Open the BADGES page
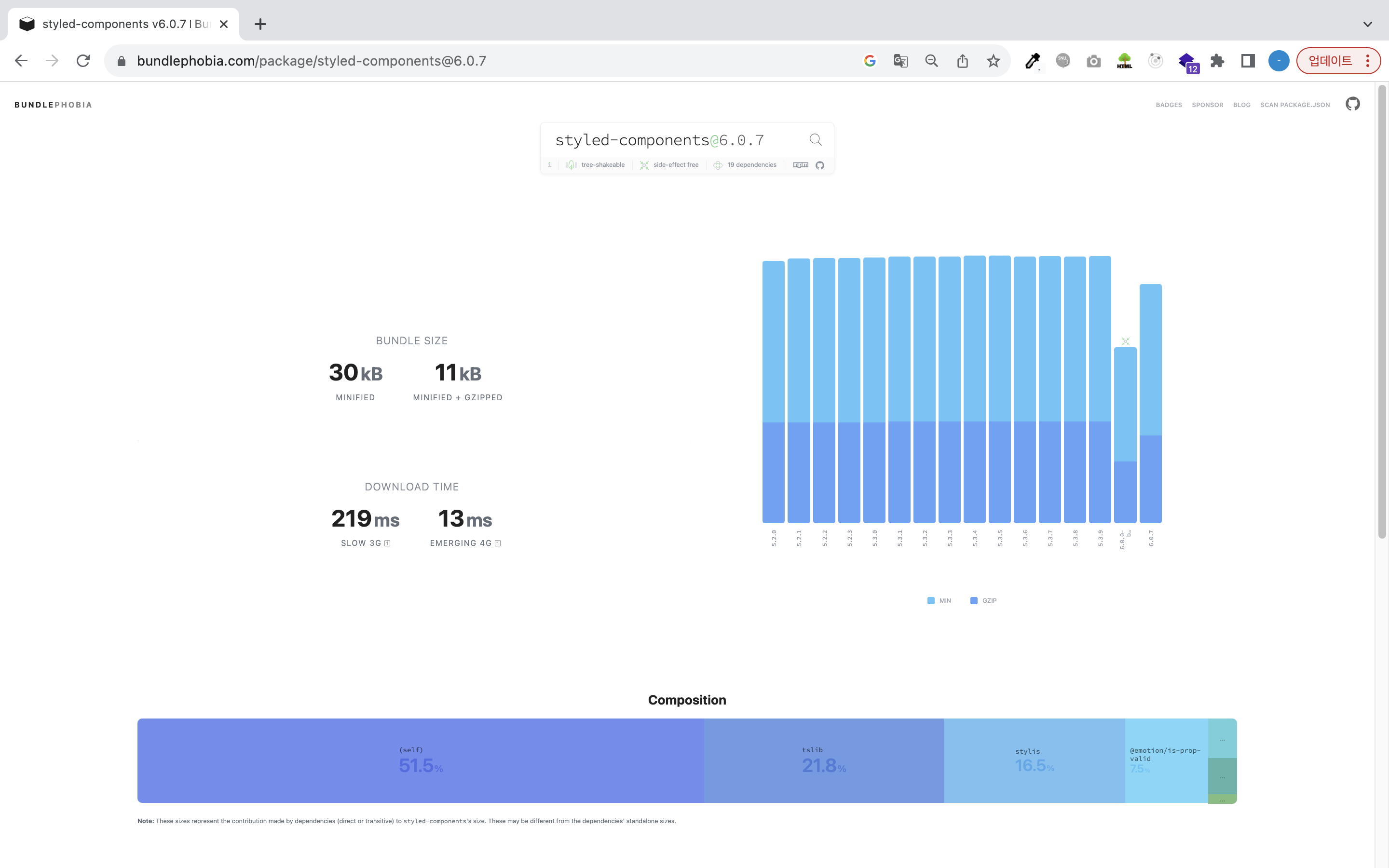The width and height of the screenshot is (1389, 868). point(1169,105)
